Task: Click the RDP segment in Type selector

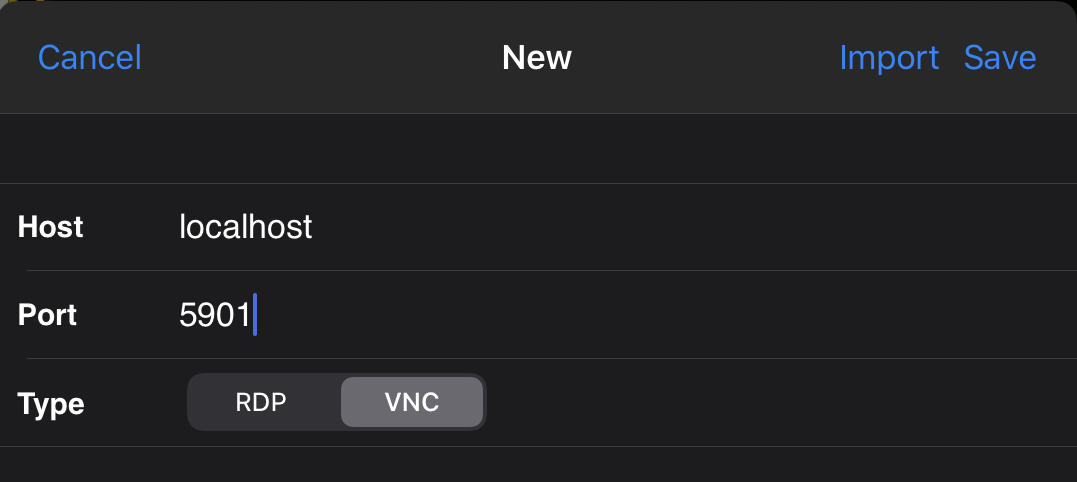Action: (x=262, y=402)
